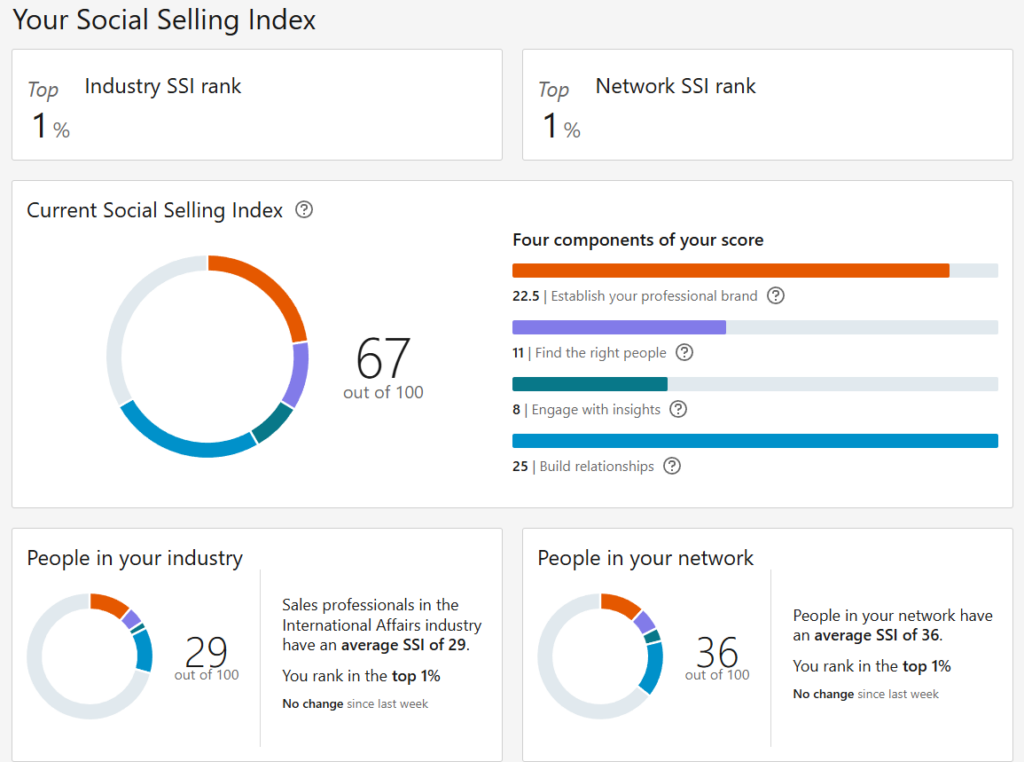Click the Establish your professional brand label
This screenshot has height=762, width=1024.
[x=654, y=296]
